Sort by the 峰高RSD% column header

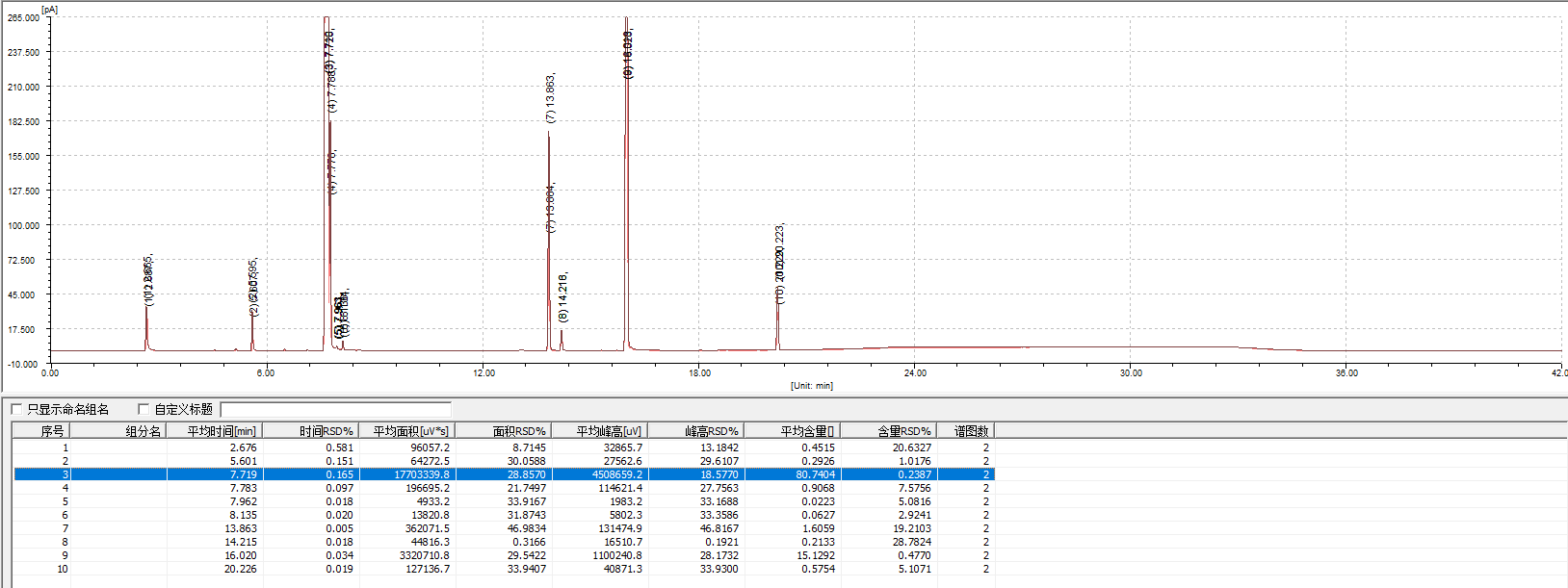[x=695, y=431]
